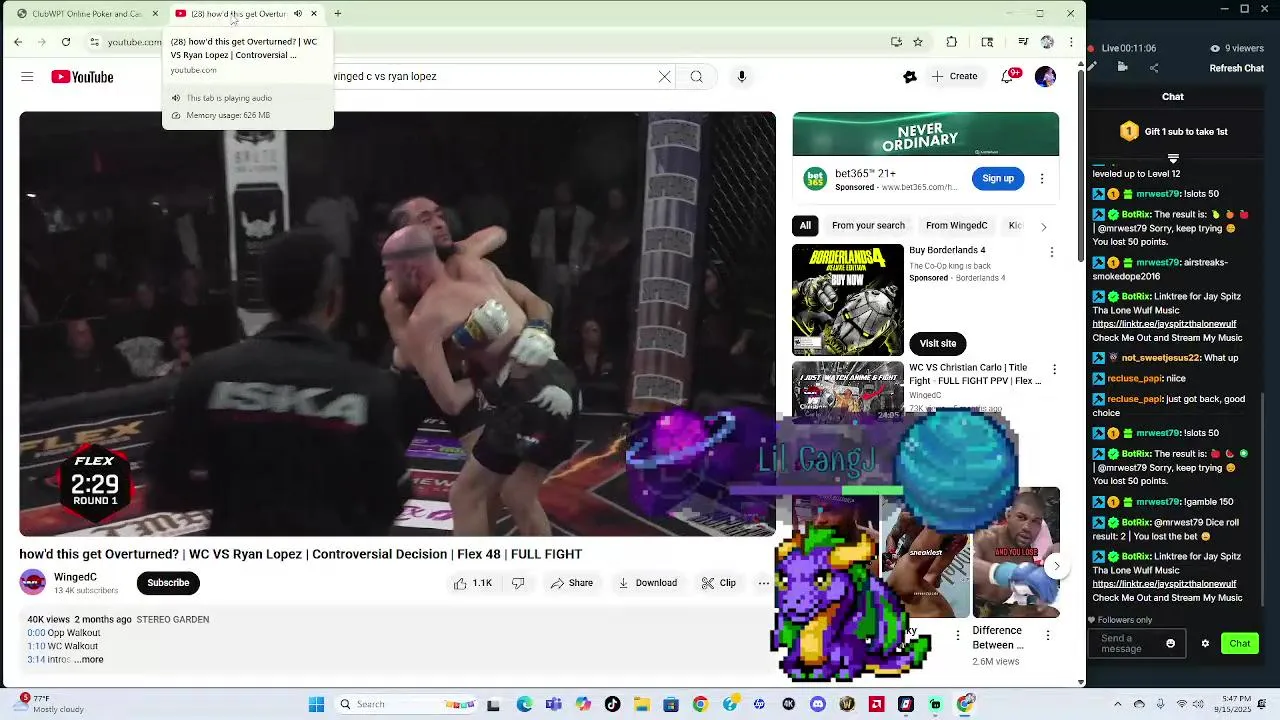Bookmark this page with the star
Screen dimensions: 1280x720
pos(918,42)
